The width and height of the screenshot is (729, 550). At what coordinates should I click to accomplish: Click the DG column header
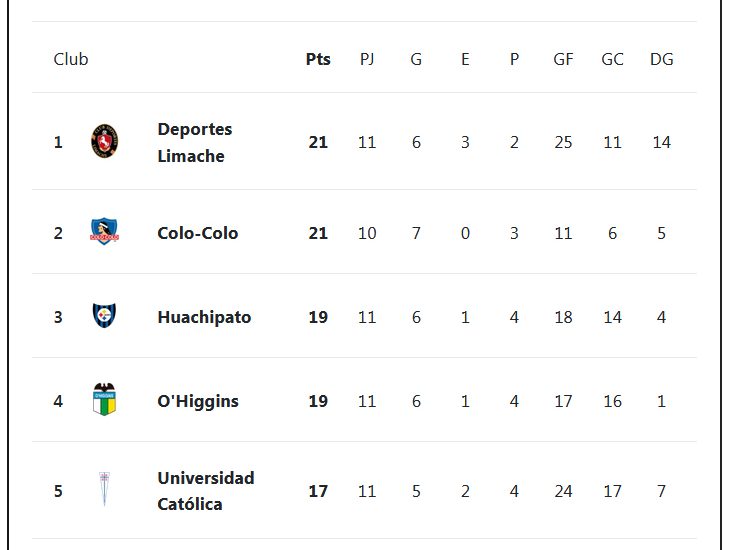pyautogui.click(x=661, y=59)
